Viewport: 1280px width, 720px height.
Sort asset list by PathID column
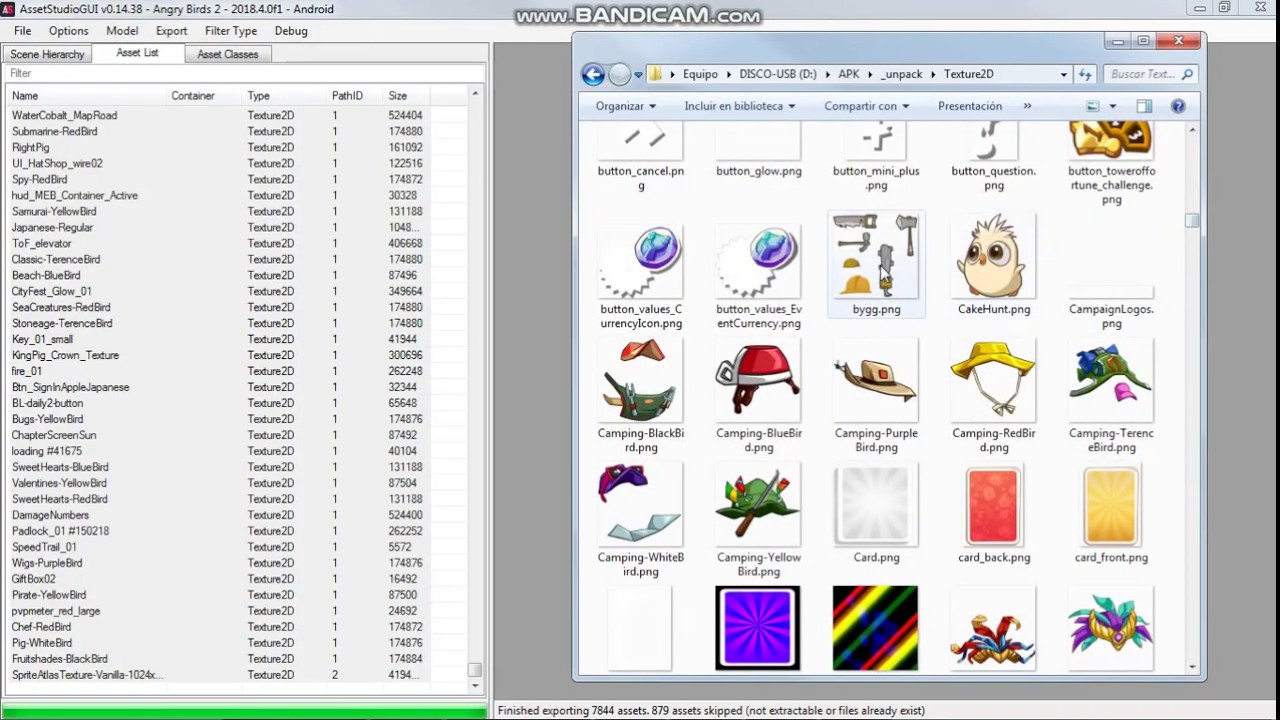click(x=356, y=96)
